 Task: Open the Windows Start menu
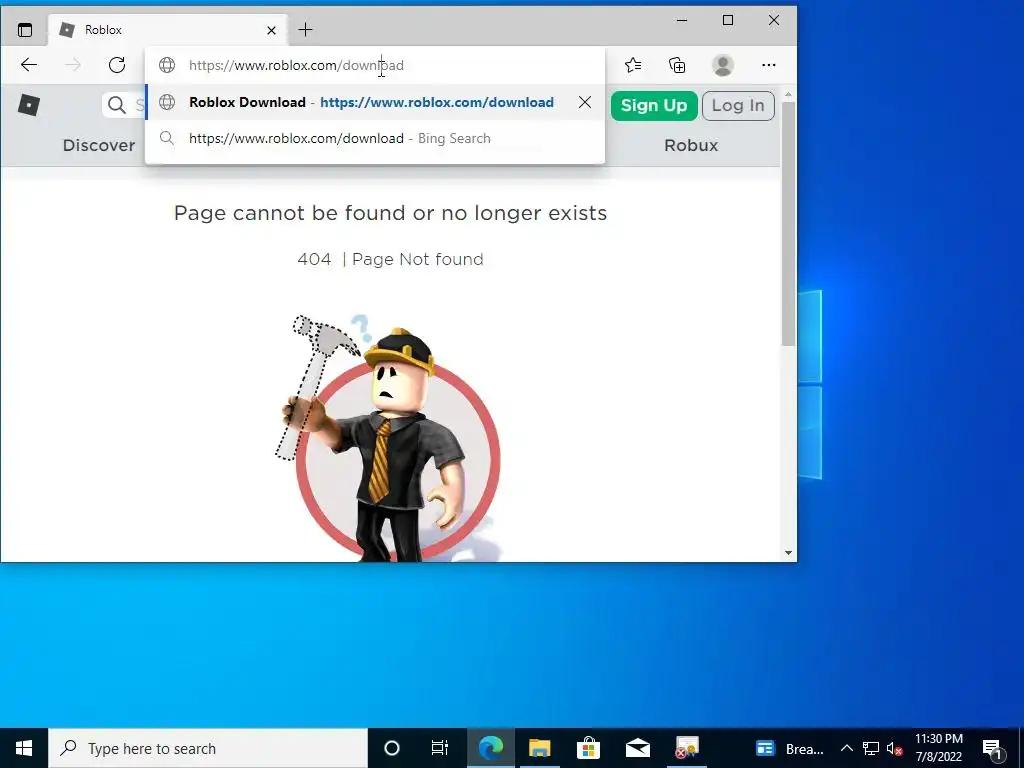coord(24,748)
